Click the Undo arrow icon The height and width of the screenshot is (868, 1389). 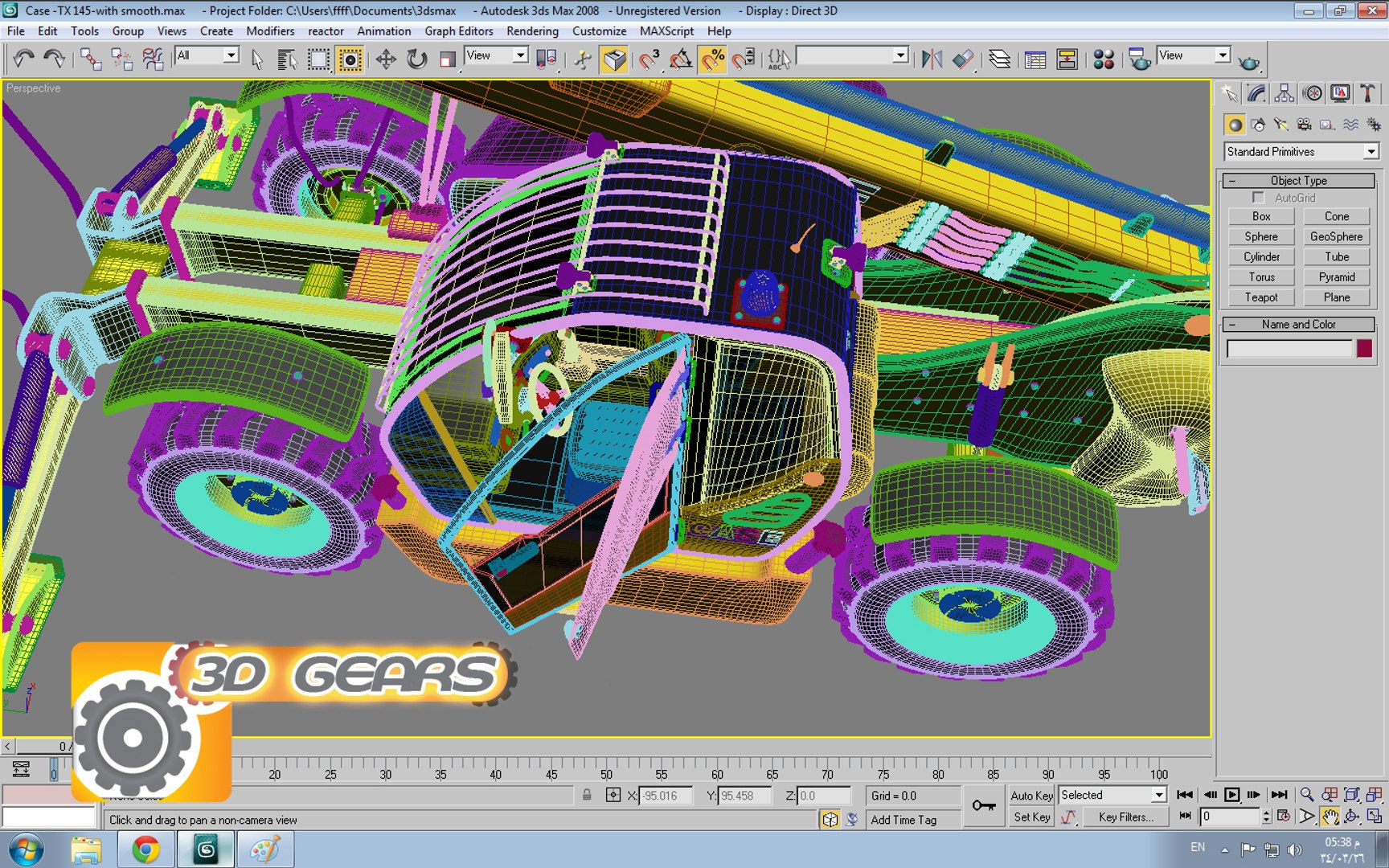coord(23,59)
